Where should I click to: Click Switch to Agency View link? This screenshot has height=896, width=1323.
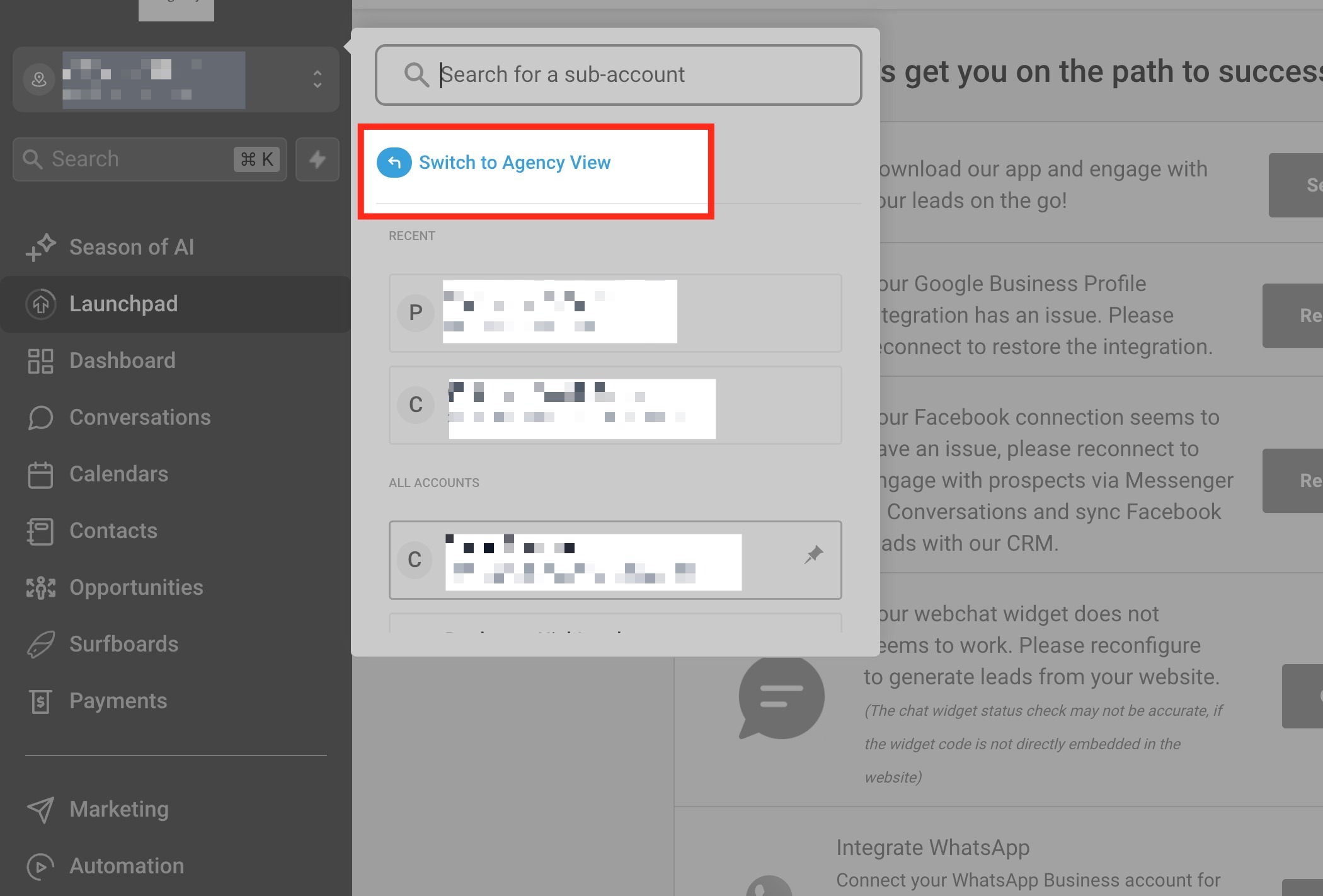click(514, 163)
